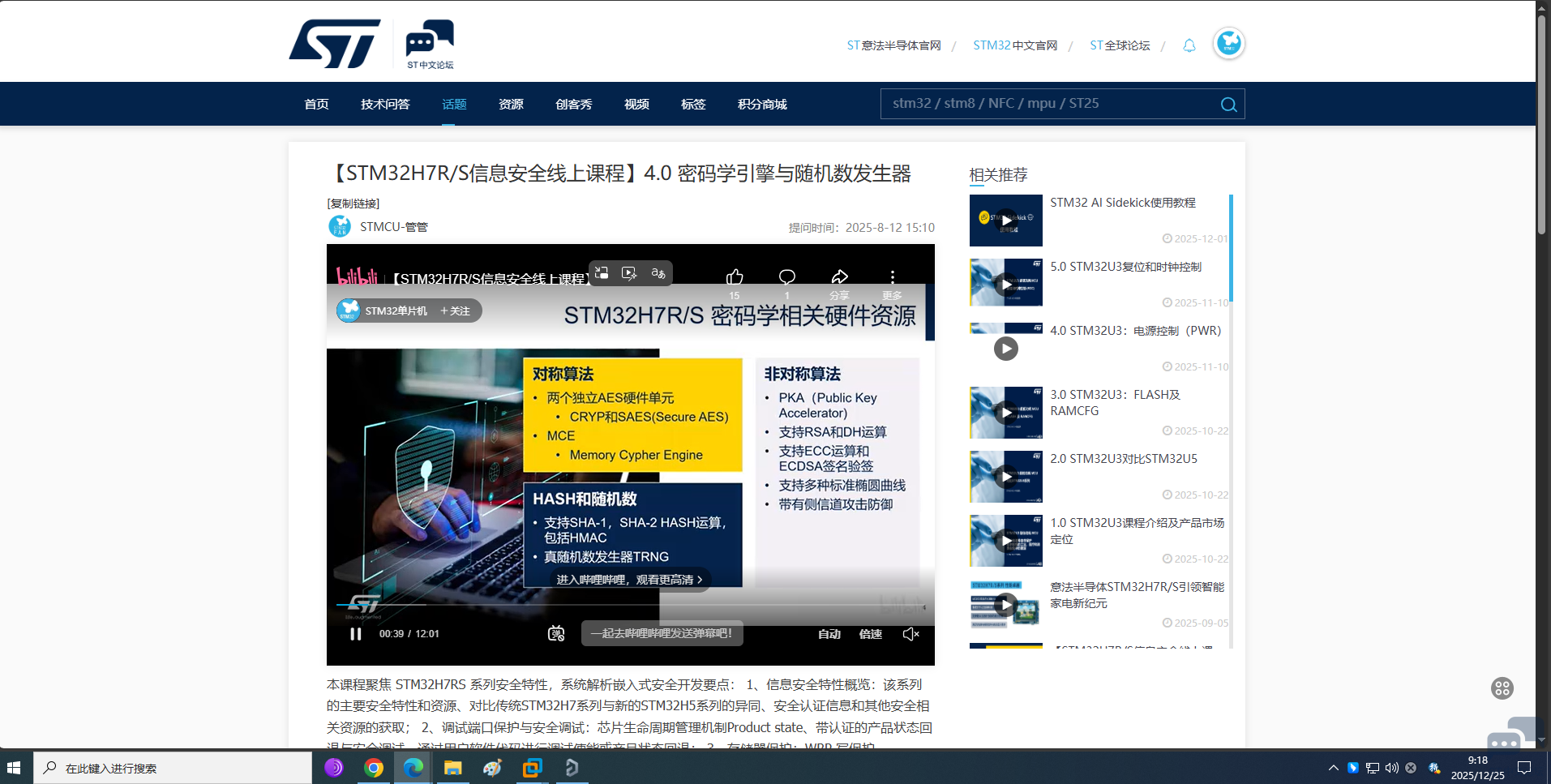
Task: Open 标签 navigation tab
Action: point(693,104)
